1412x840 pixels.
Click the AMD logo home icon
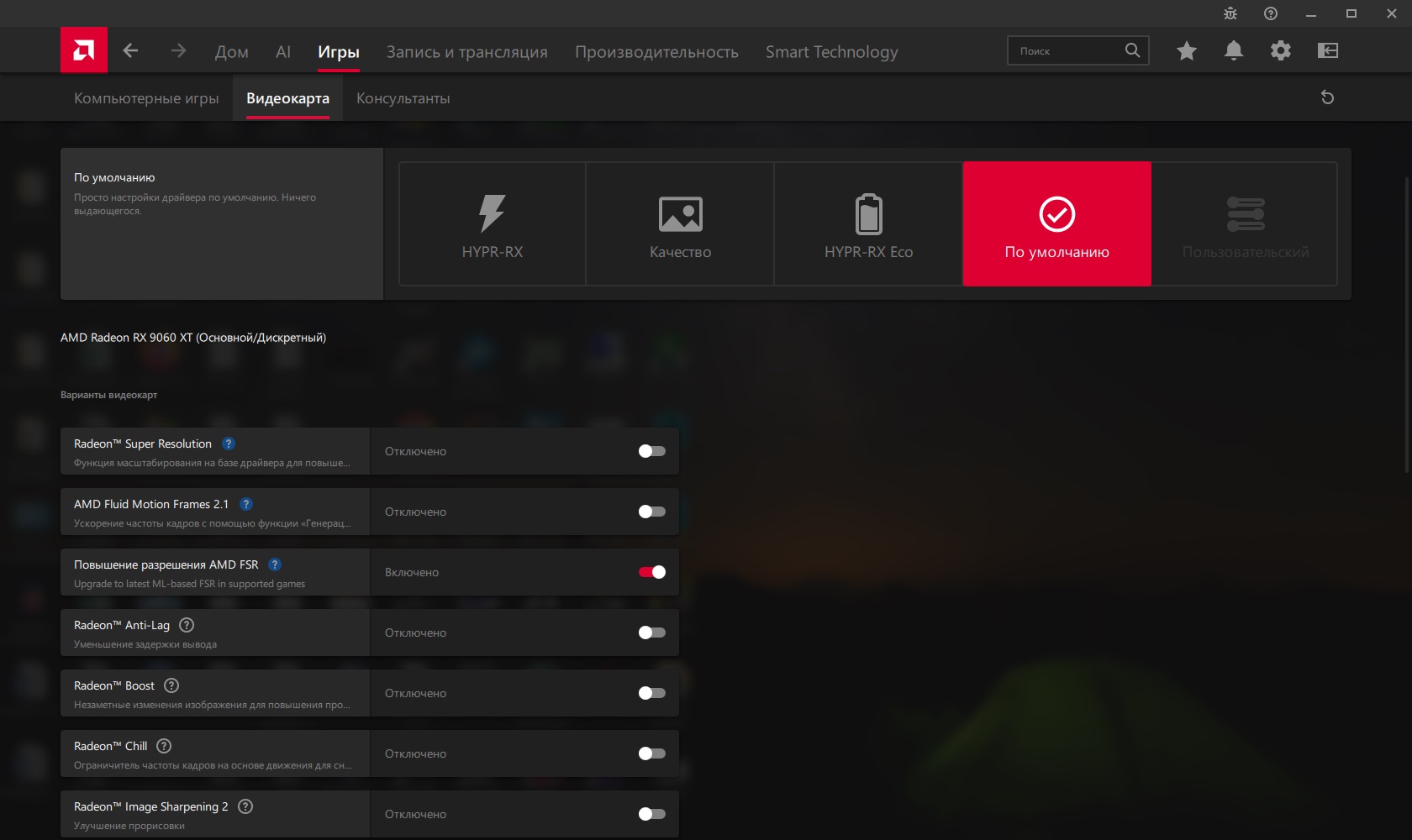(84, 50)
